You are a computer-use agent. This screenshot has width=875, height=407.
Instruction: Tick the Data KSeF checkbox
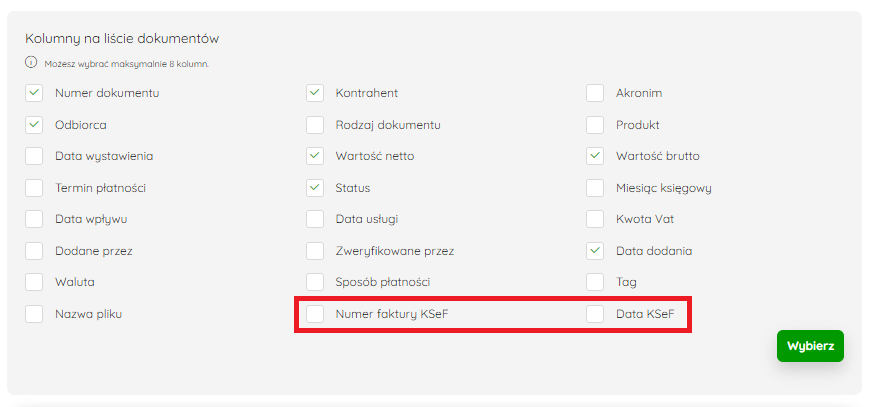pos(595,314)
